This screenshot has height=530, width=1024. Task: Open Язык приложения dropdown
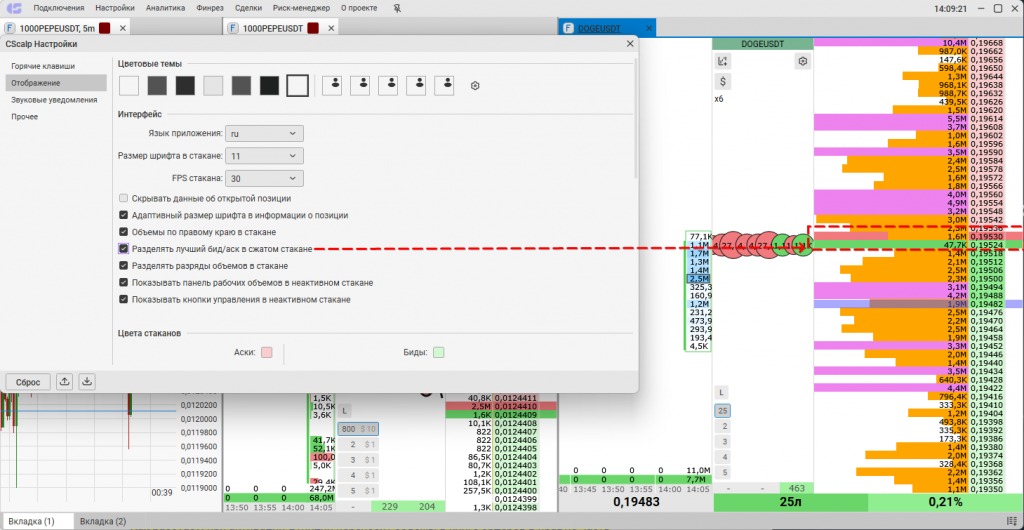(264, 134)
